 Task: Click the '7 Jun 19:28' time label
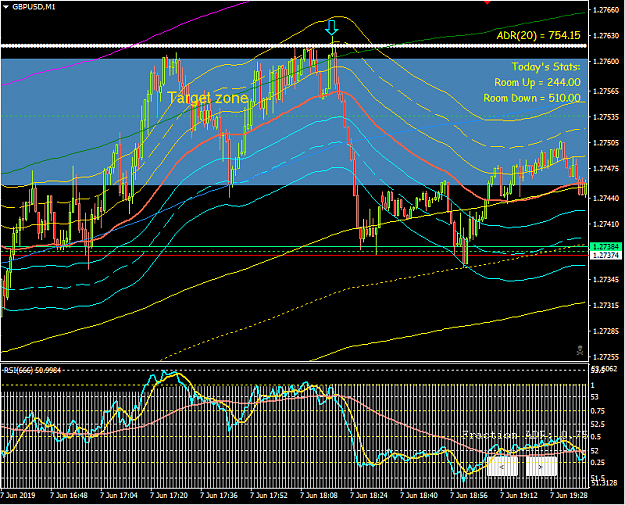tap(569, 495)
